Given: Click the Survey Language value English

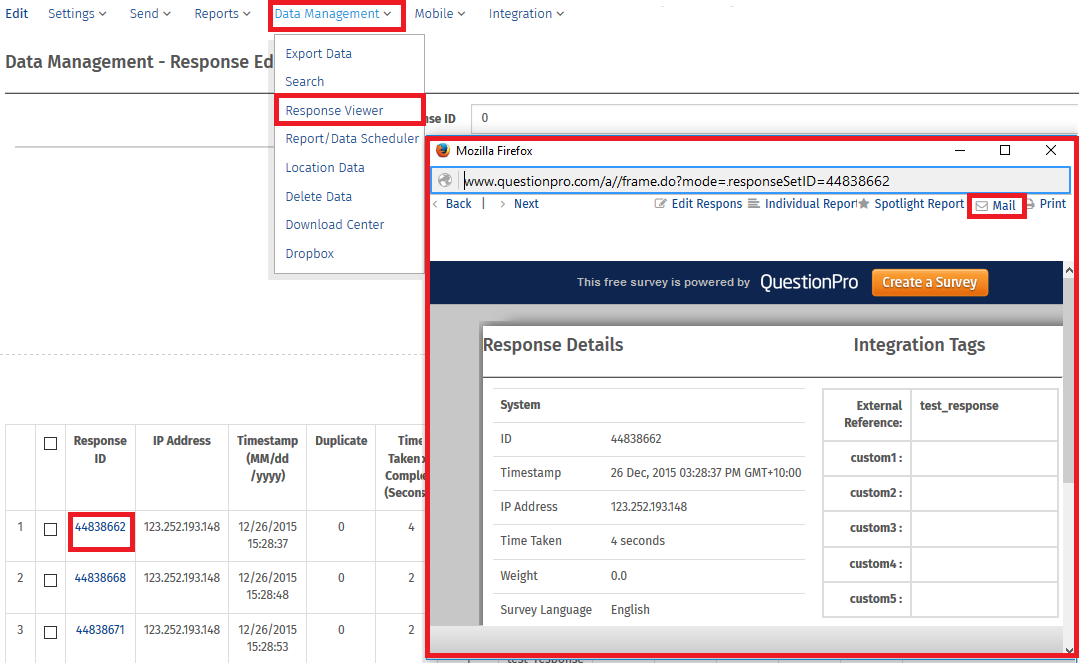Looking at the screenshot, I should pyautogui.click(x=630, y=610).
